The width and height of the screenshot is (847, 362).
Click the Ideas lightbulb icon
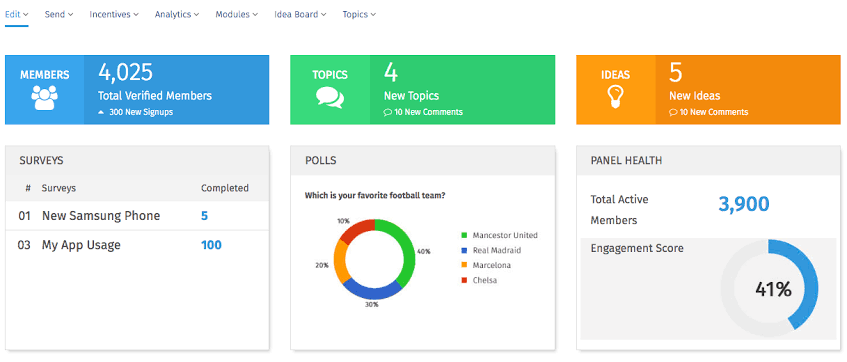tap(615, 97)
